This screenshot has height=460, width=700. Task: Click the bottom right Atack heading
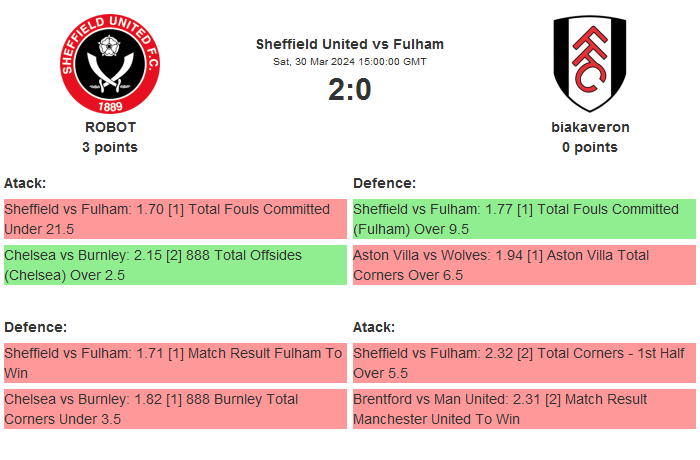[374, 327]
